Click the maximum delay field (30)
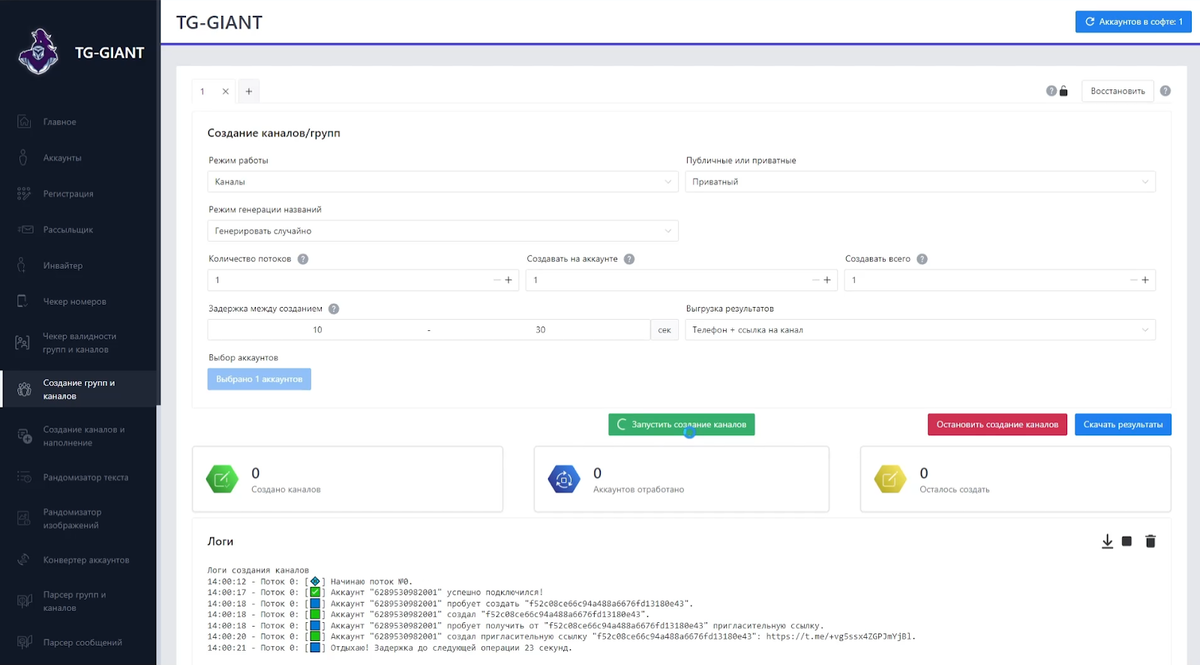Image resolution: width=1200 pixels, height=665 pixels. click(x=541, y=330)
